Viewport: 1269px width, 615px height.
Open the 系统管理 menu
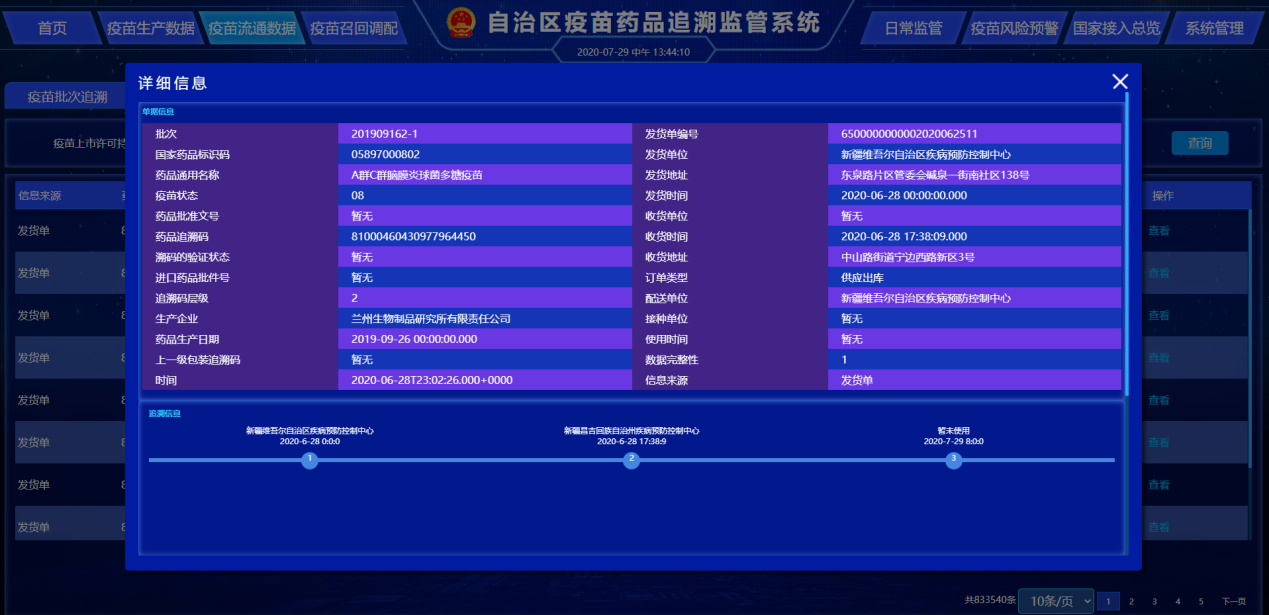pyautogui.click(x=1214, y=28)
